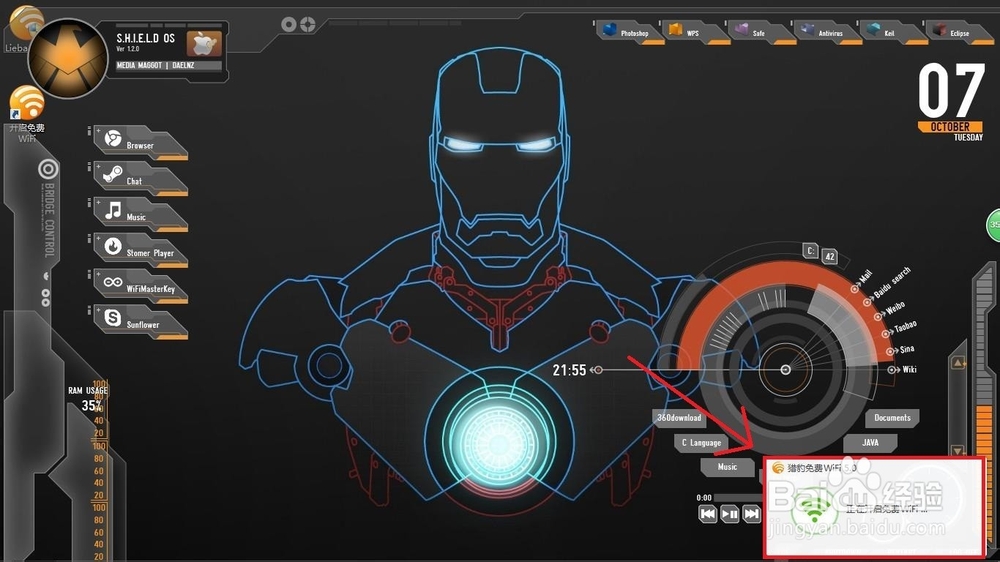Image resolution: width=1000 pixels, height=562 pixels.
Task: Click the down arrow on right-side scroller
Action: 958,450
